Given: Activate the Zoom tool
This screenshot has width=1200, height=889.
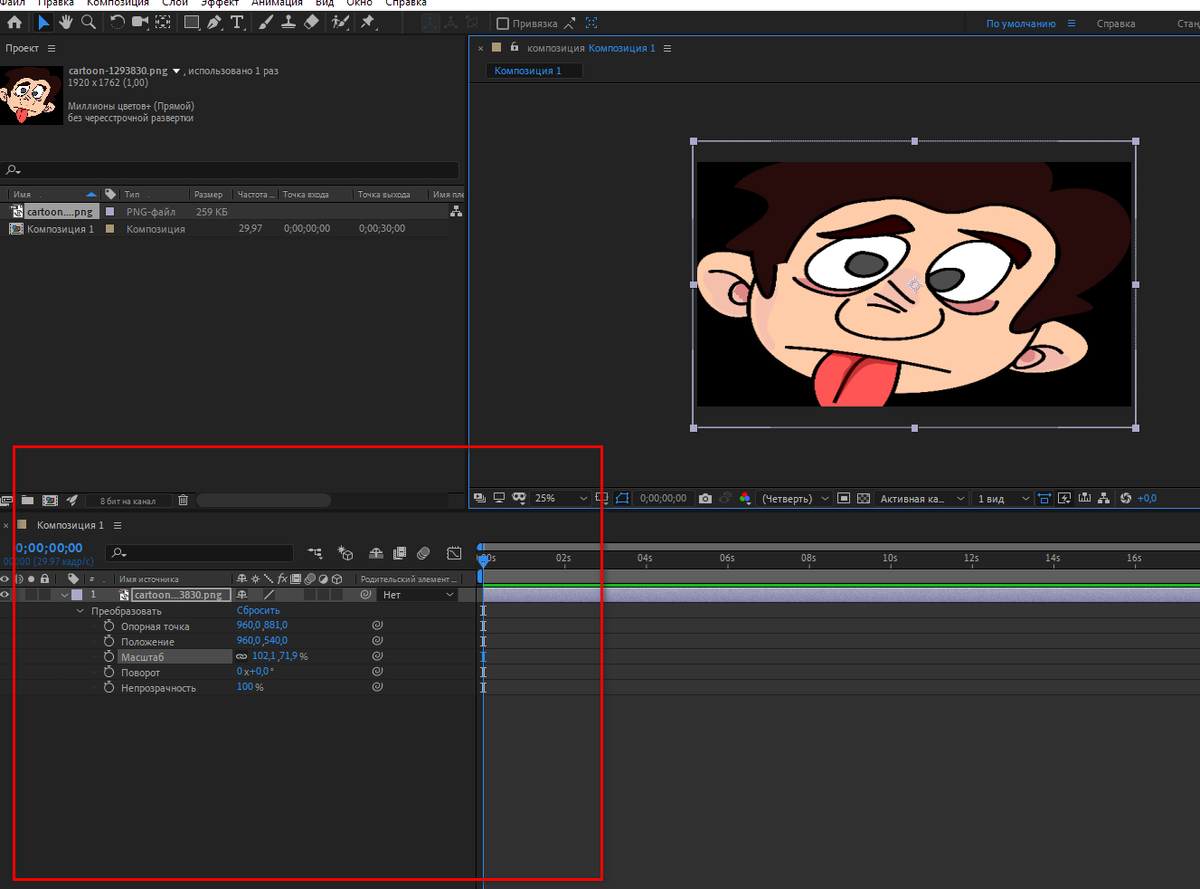Looking at the screenshot, I should click(88, 22).
